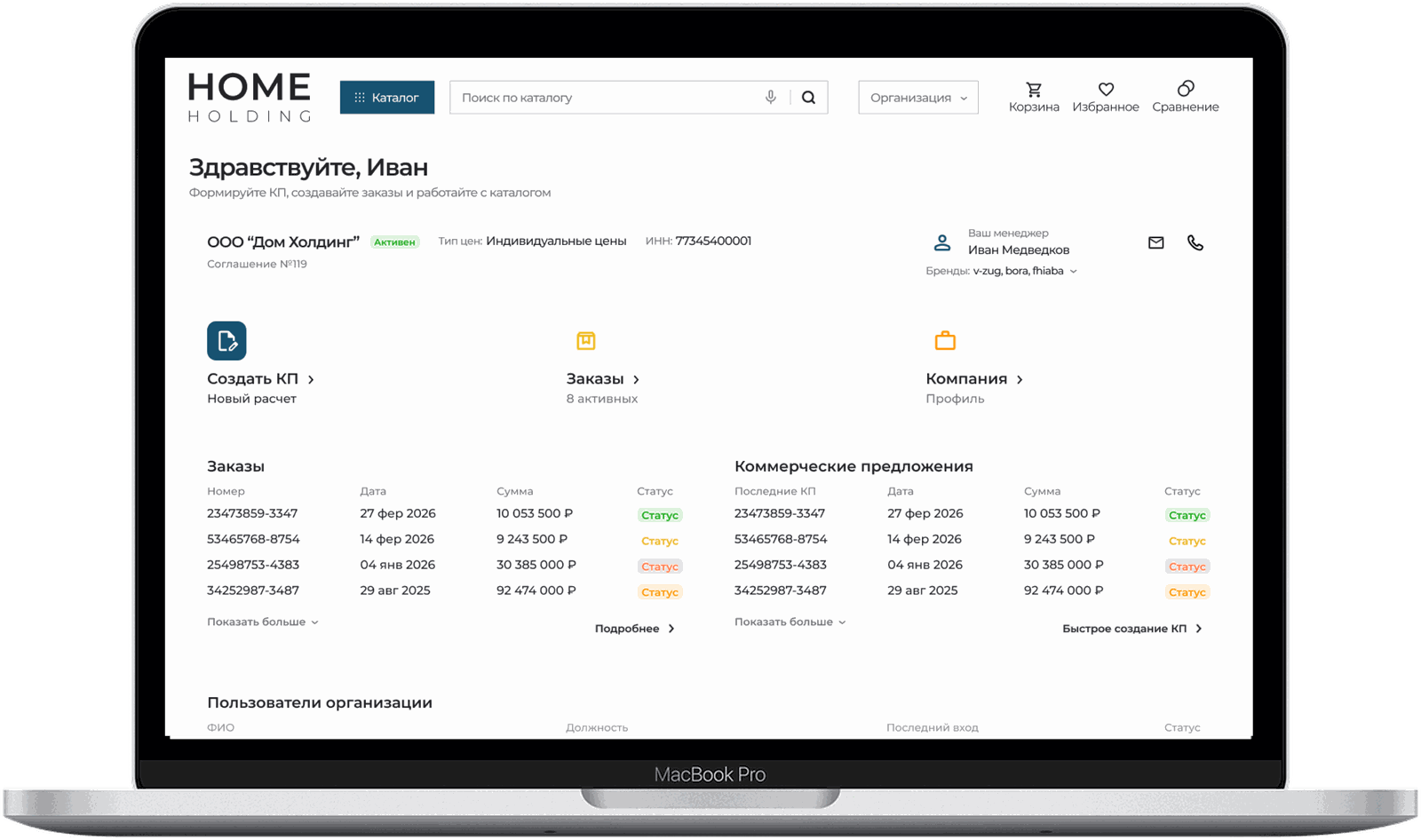Expand the Бренды list chevron
This screenshot has width=1421, height=840.
click(1074, 272)
